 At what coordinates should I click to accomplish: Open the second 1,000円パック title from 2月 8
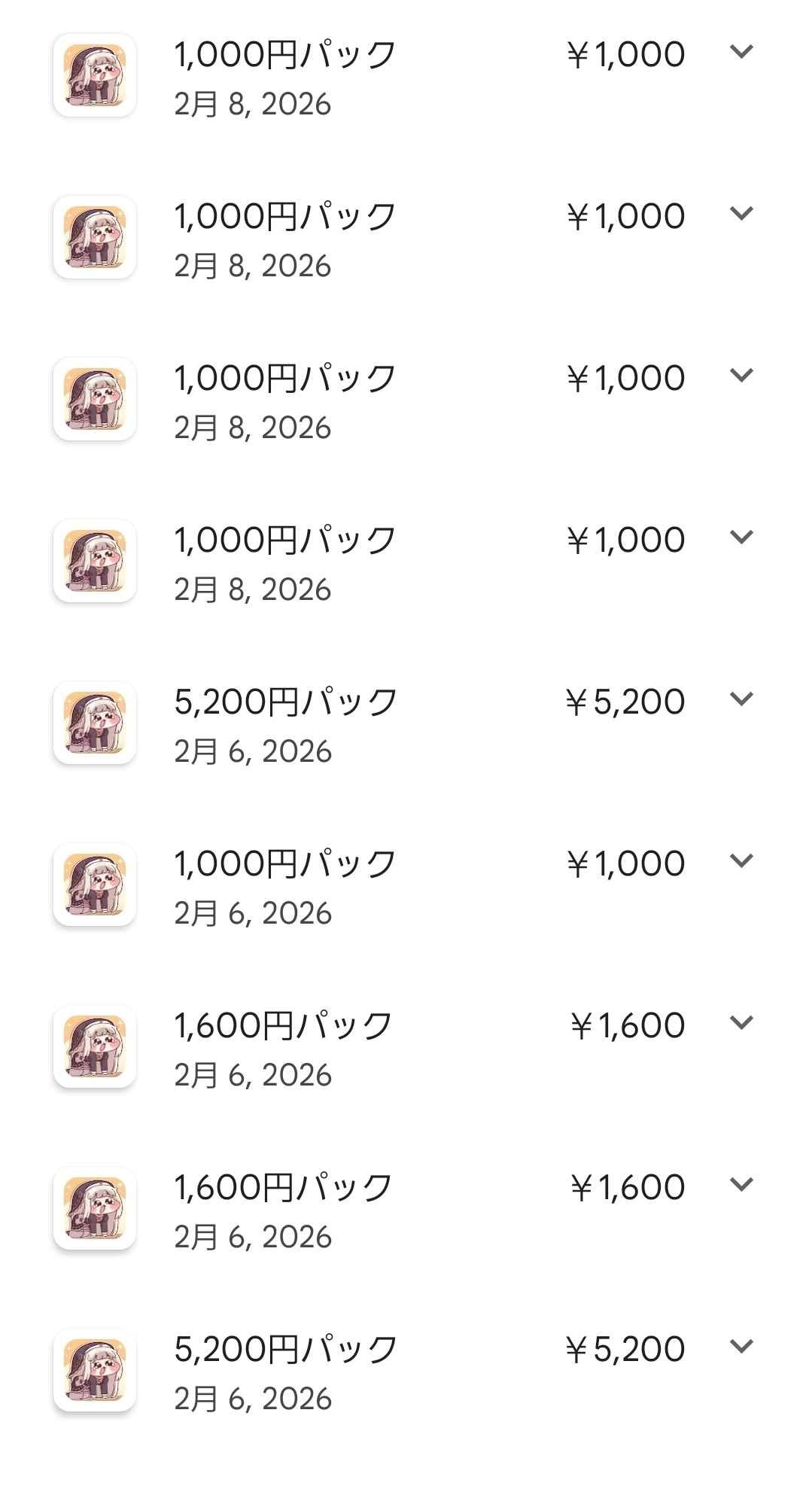(285, 217)
